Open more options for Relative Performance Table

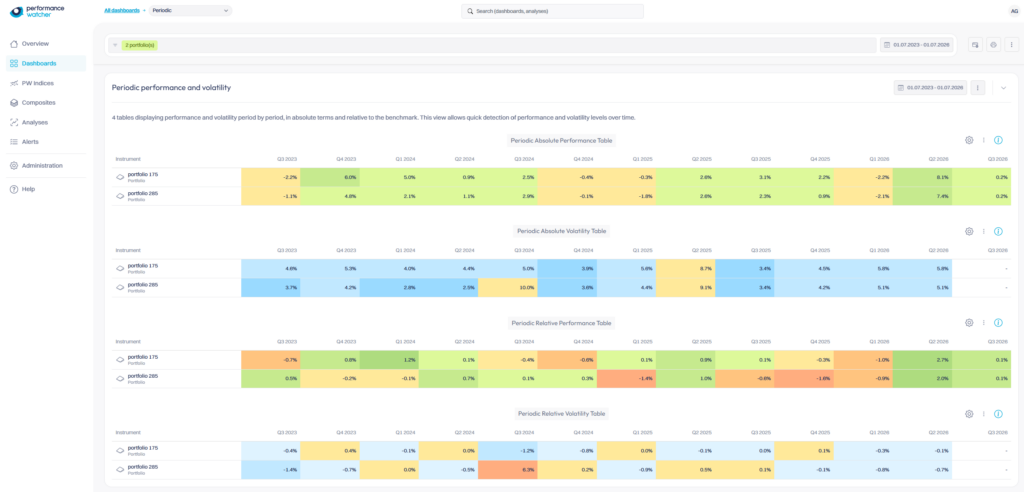(x=984, y=323)
